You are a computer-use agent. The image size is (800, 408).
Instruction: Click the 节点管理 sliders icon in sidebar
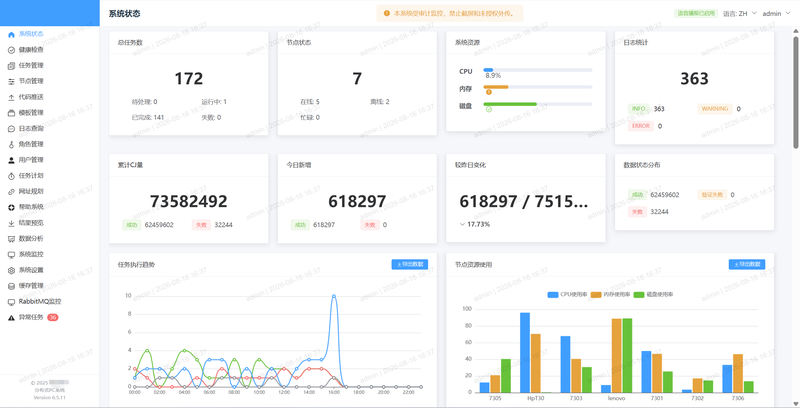[11, 82]
